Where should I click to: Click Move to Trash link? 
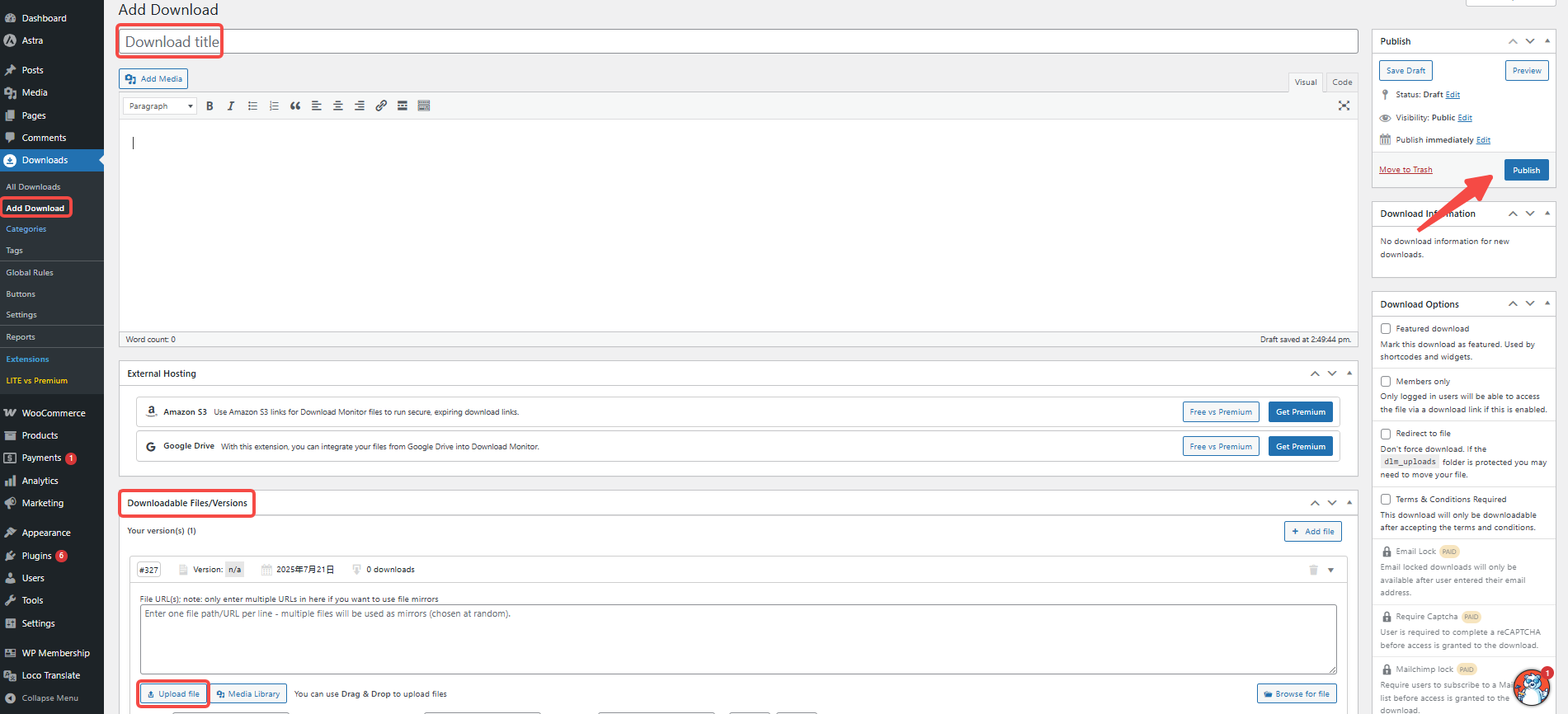1406,170
